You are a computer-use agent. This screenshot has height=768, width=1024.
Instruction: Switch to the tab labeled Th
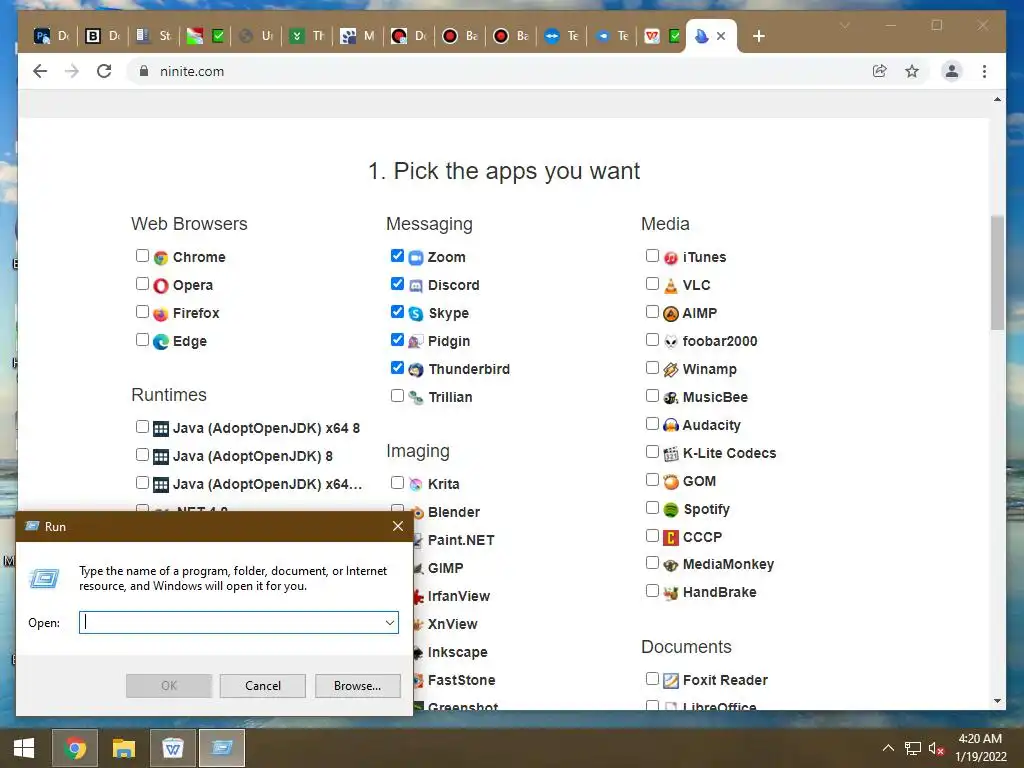click(x=307, y=36)
